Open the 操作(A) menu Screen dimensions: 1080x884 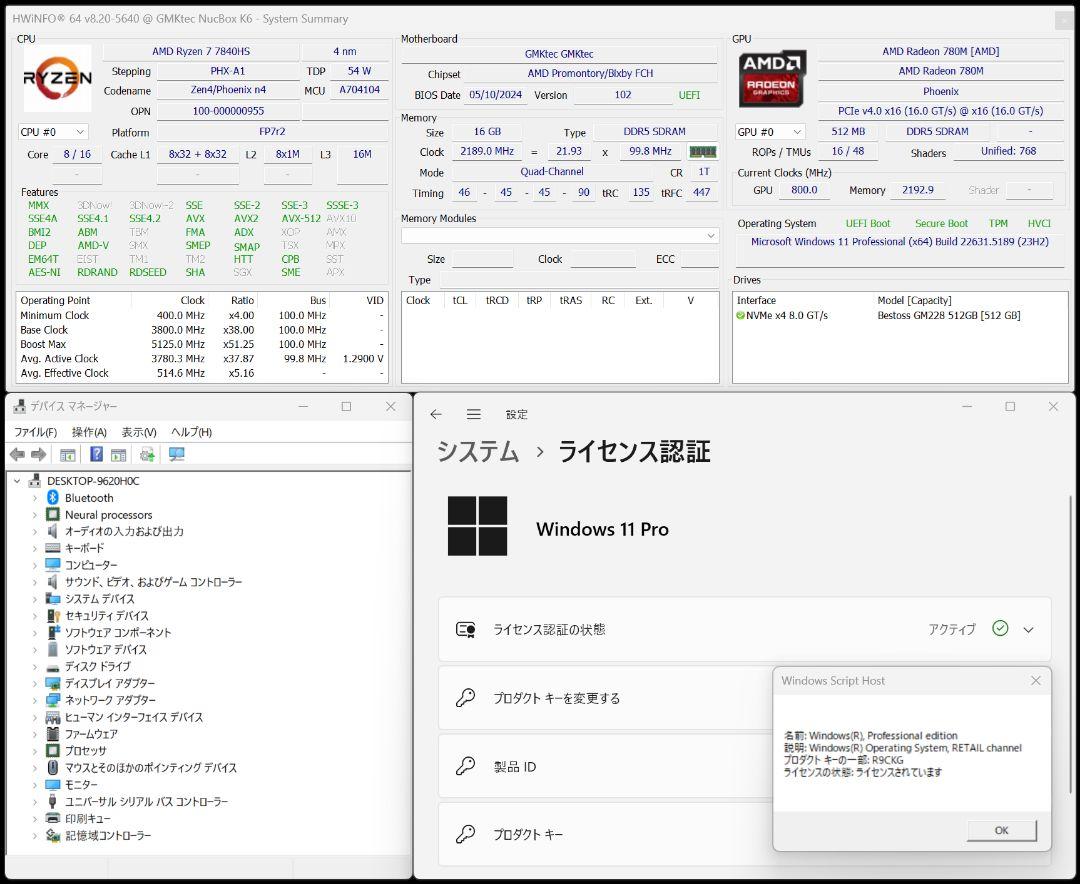click(89, 432)
